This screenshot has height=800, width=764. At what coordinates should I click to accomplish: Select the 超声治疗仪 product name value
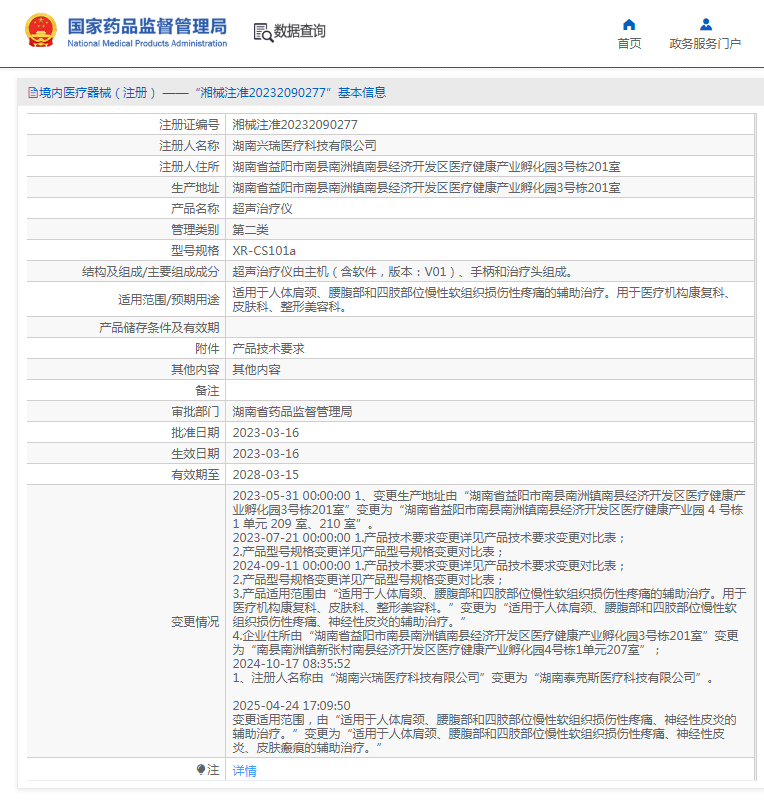click(x=262, y=208)
